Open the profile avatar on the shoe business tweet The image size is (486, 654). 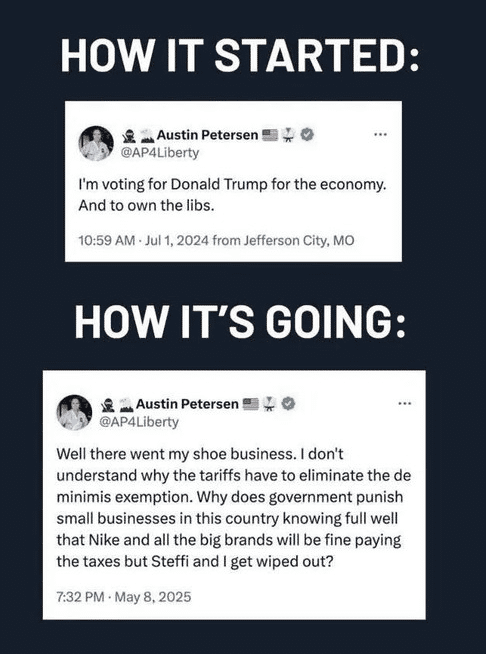click(74, 413)
